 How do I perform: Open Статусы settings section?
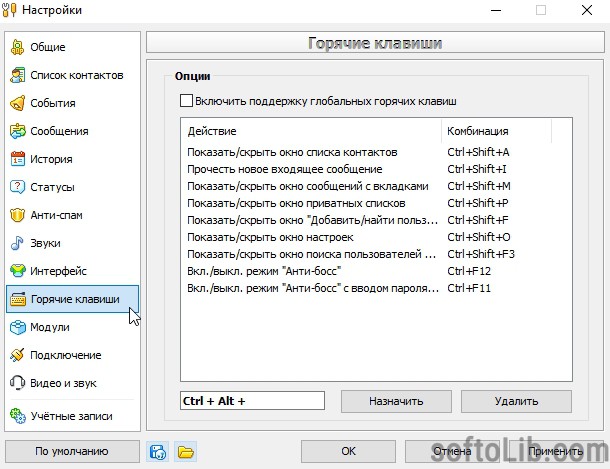coord(72,187)
